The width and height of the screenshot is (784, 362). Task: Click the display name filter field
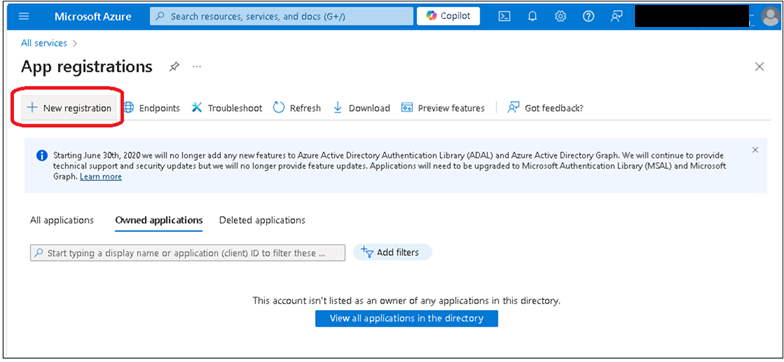188,253
